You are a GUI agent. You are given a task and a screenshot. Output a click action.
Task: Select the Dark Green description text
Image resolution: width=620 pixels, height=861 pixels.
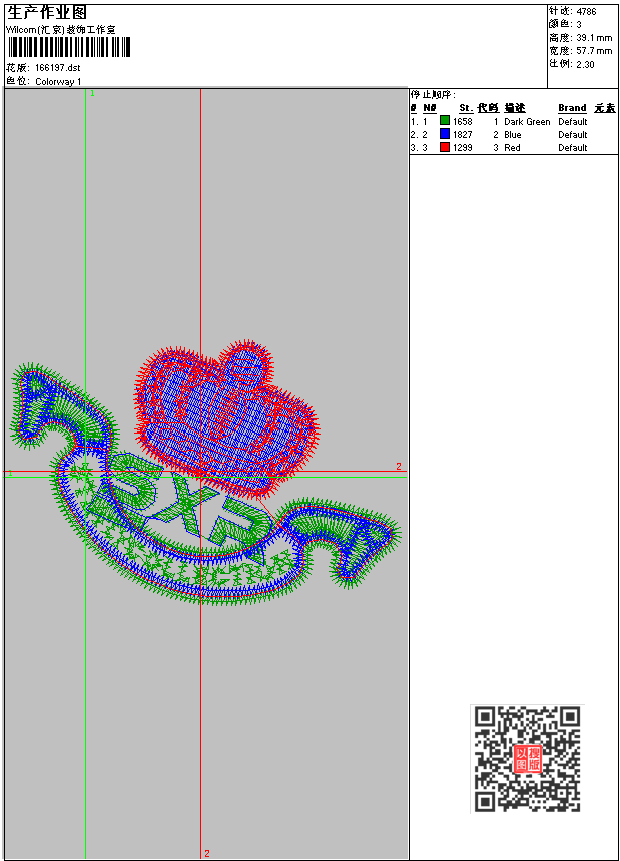[527, 121]
